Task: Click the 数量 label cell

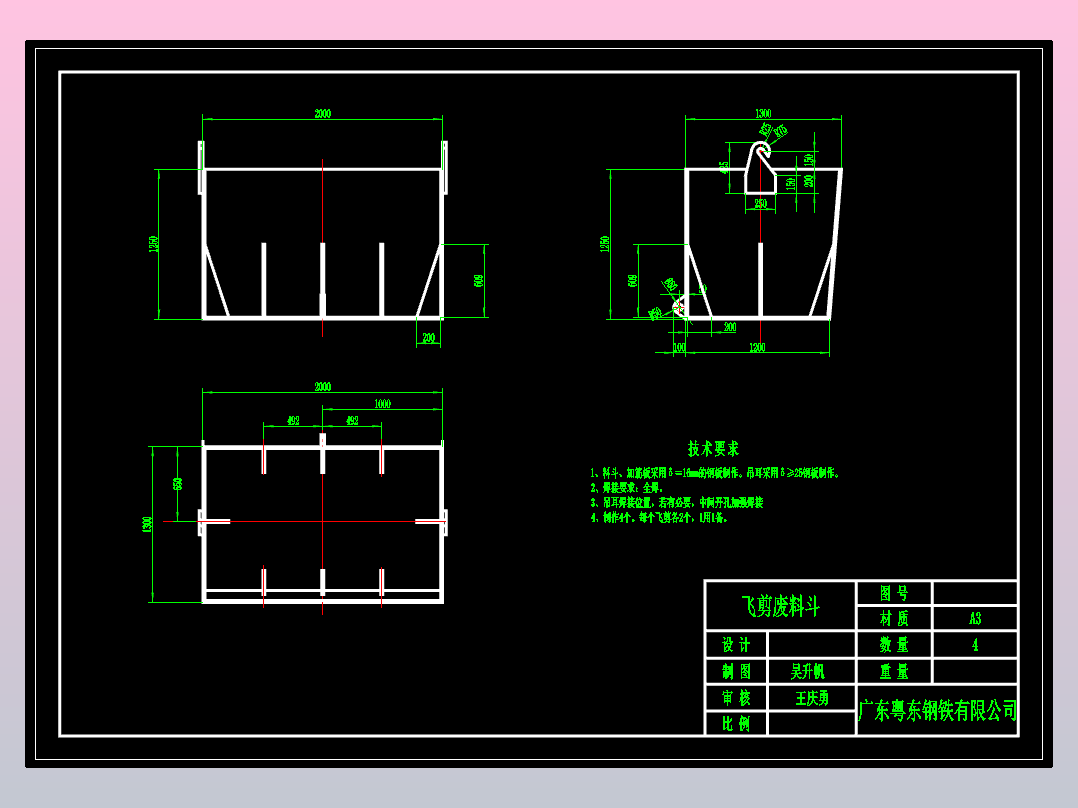Action: [894, 644]
